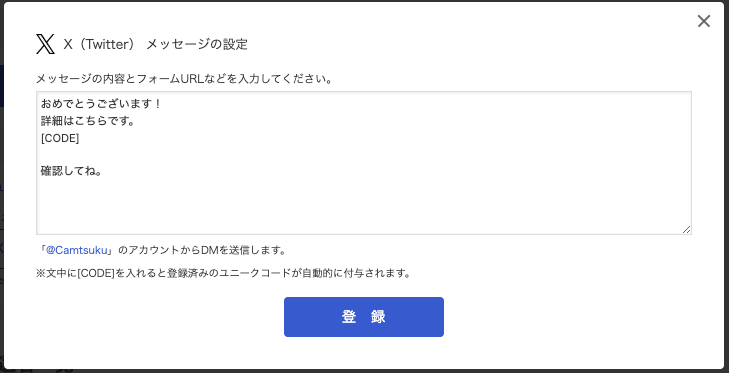Close the message settings dialog
This screenshot has height=373, width=729.
pyautogui.click(x=703, y=21)
